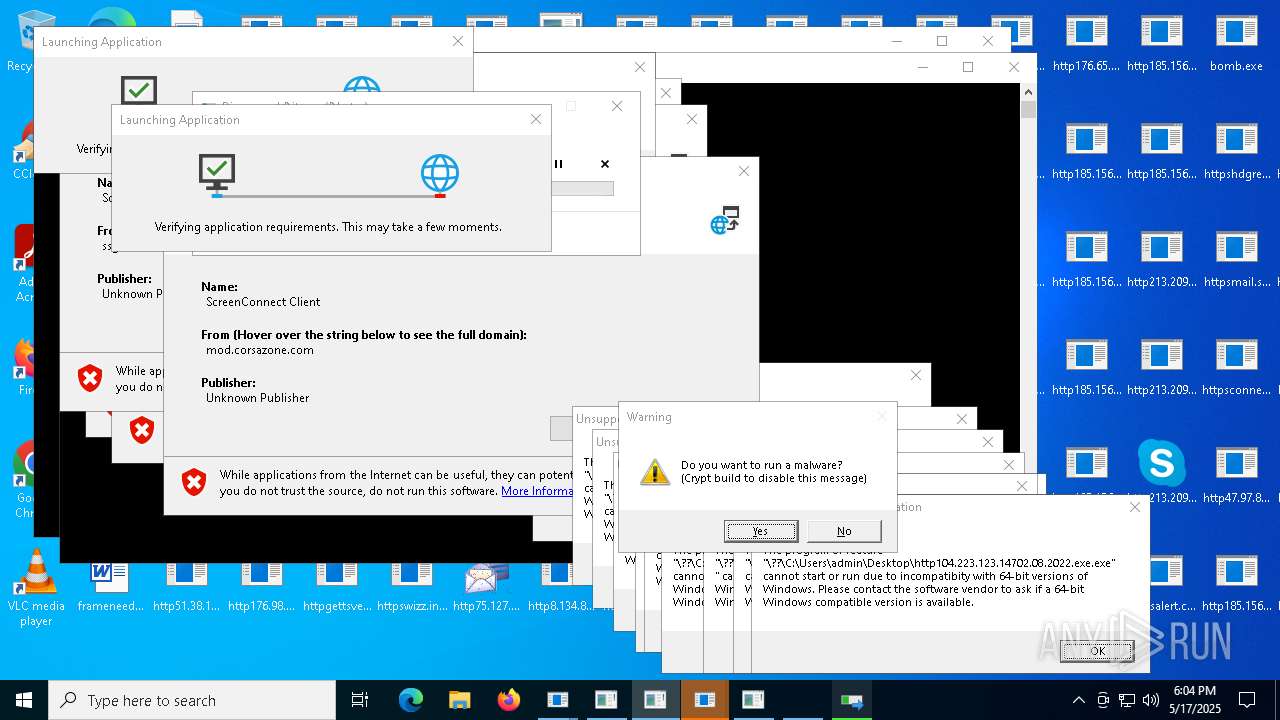Click the globe icon in the front Launching Application dialog
This screenshot has width=1280, height=720.
439,174
